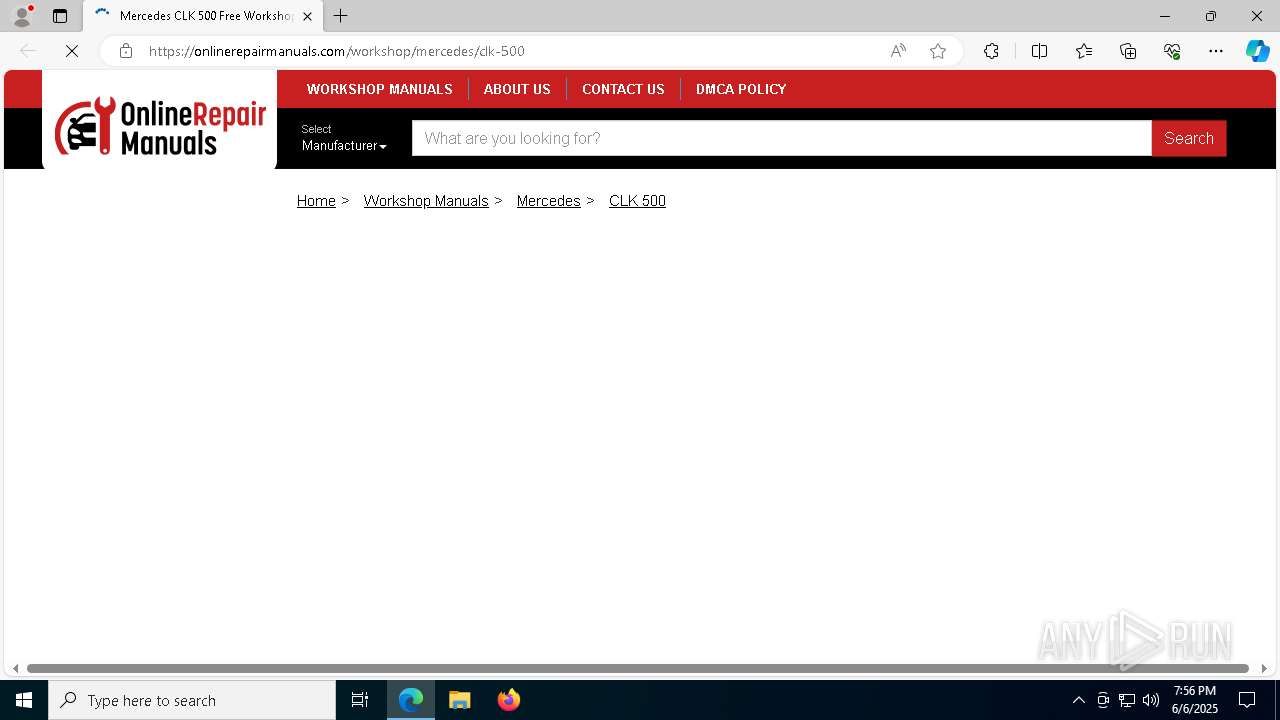Screen dimensions: 1280x720
Task: Click the Online Repair Manuals logo
Action: click(160, 126)
